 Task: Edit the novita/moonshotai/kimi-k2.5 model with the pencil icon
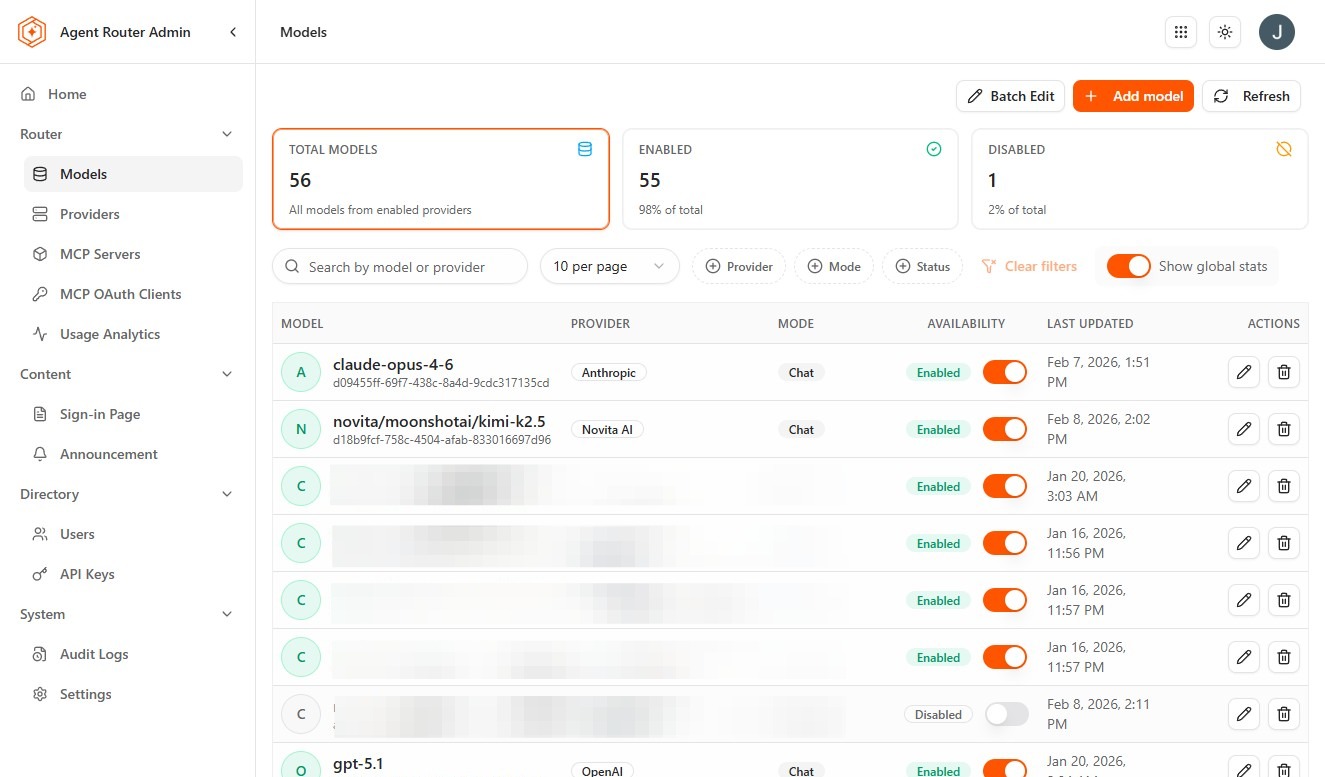point(1244,429)
